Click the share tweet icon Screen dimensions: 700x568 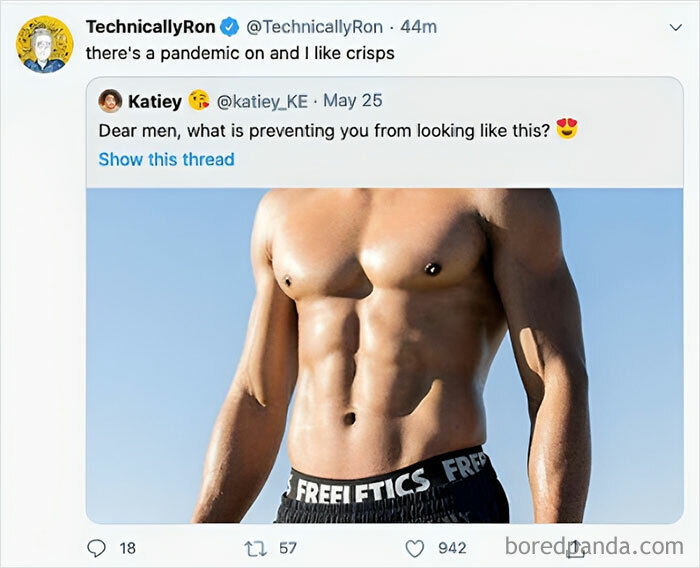[x=577, y=548]
